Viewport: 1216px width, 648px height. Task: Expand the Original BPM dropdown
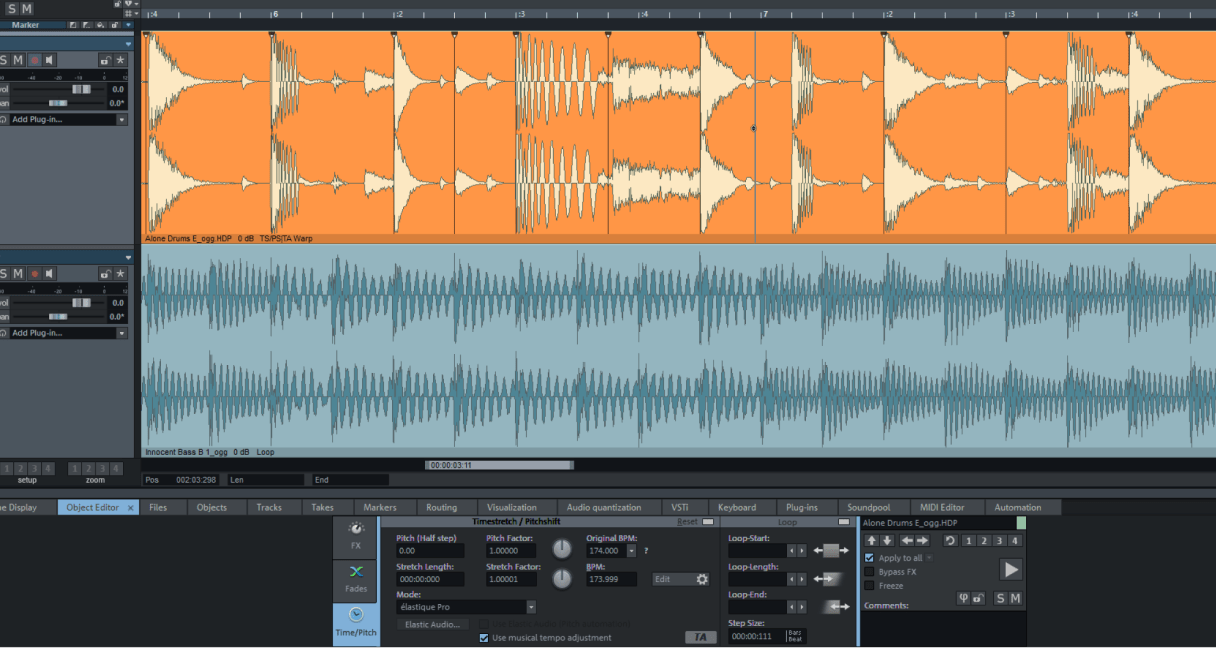(x=631, y=551)
